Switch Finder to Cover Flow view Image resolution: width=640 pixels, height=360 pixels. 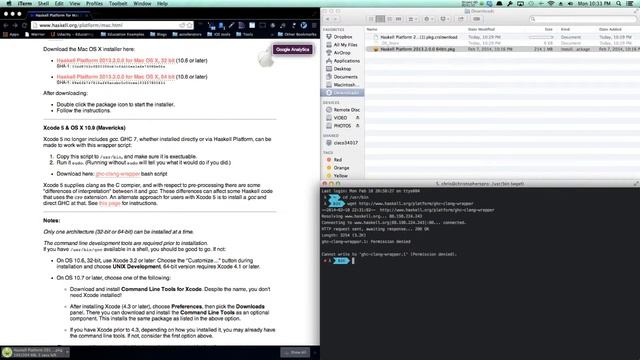click(399, 19)
